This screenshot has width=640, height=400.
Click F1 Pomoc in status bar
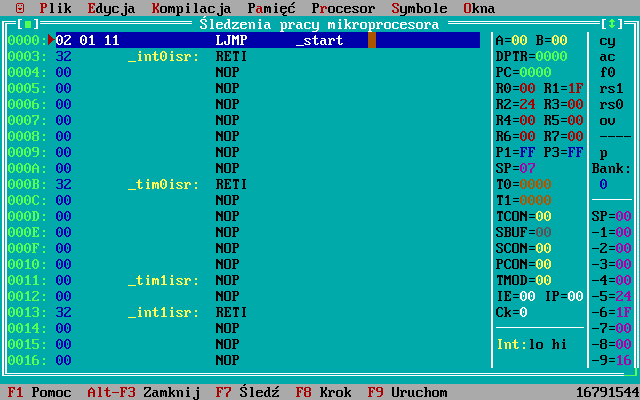[x=40, y=392]
